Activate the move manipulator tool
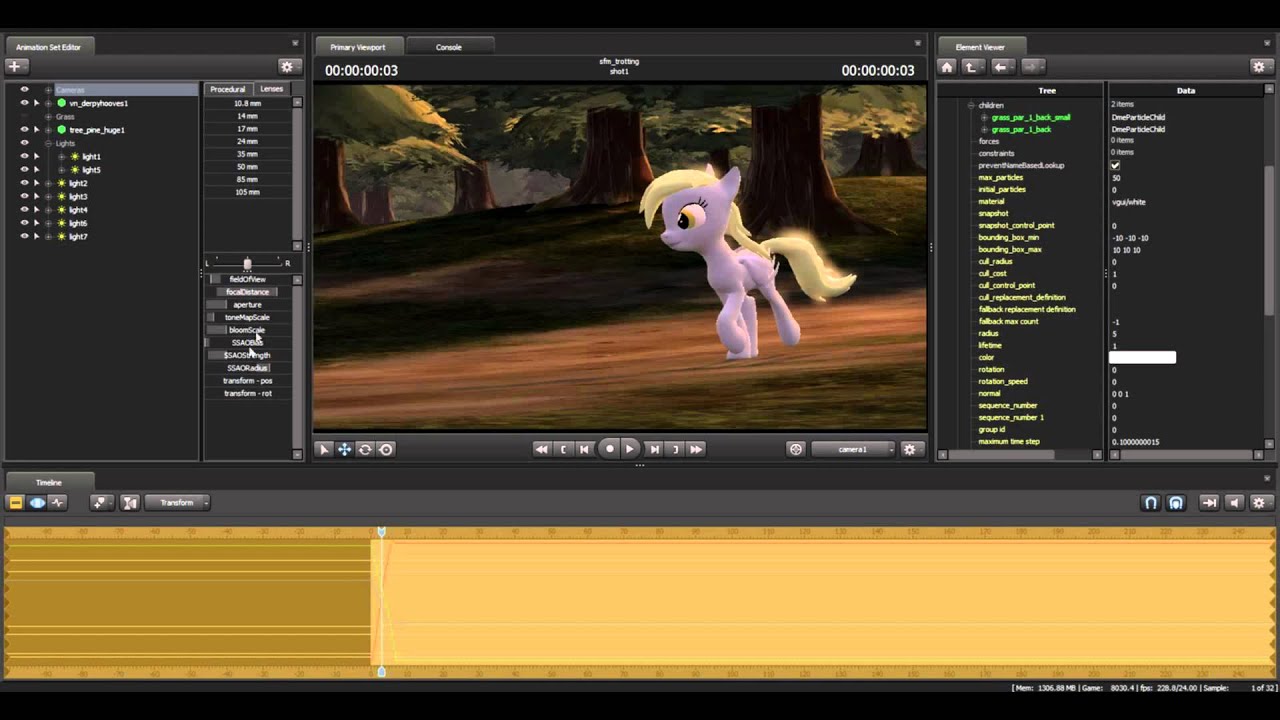This screenshot has width=1280, height=720. click(x=344, y=449)
